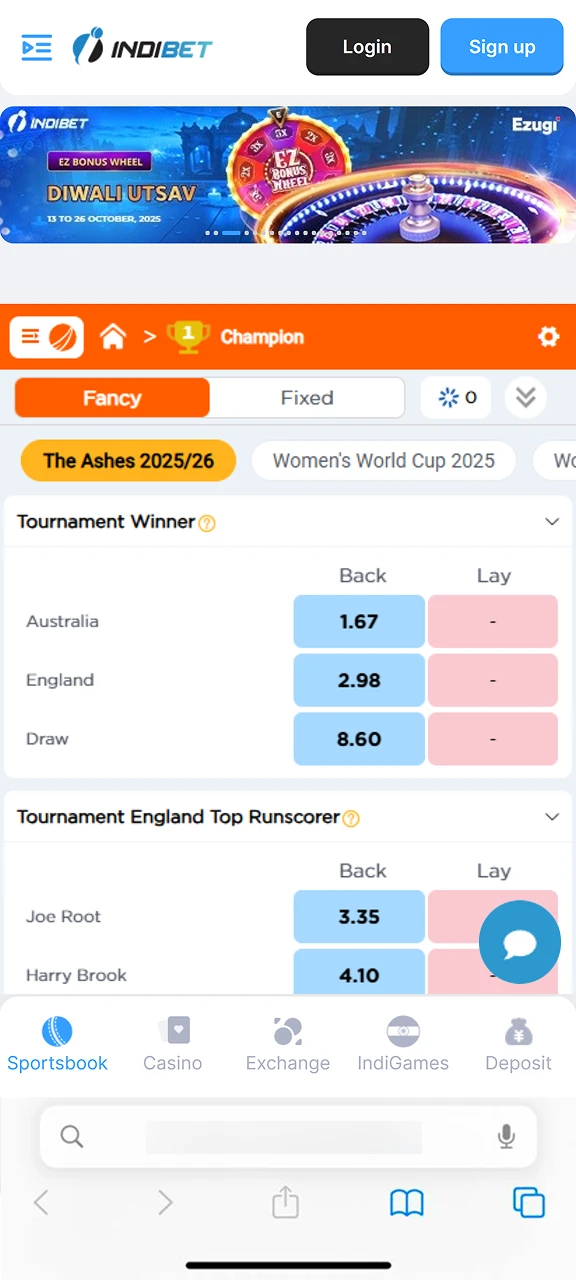This screenshot has height=1280, width=576.
Task: Back Australia at odds 1.67
Action: [x=359, y=621]
